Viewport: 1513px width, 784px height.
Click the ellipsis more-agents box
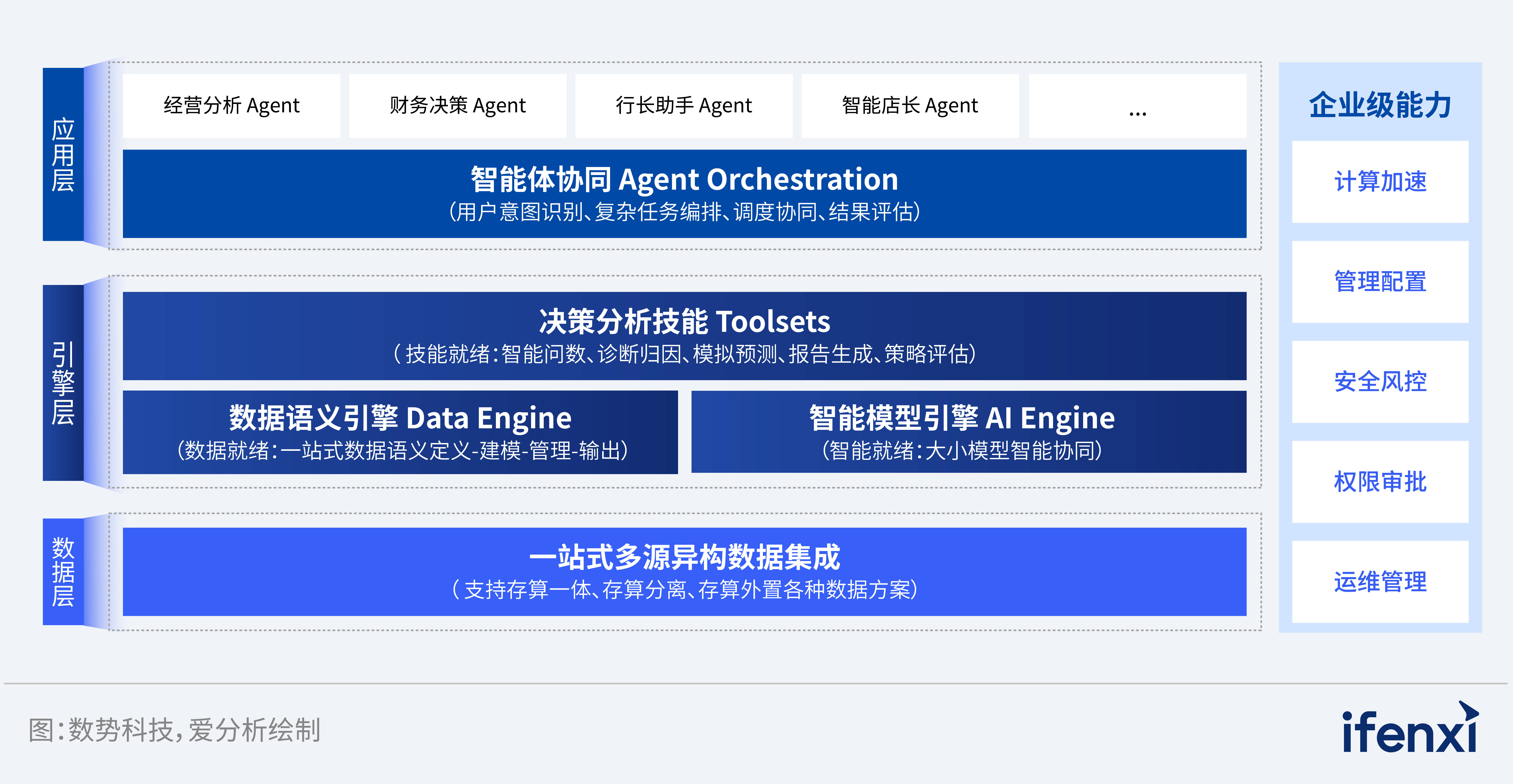tap(1137, 106)
